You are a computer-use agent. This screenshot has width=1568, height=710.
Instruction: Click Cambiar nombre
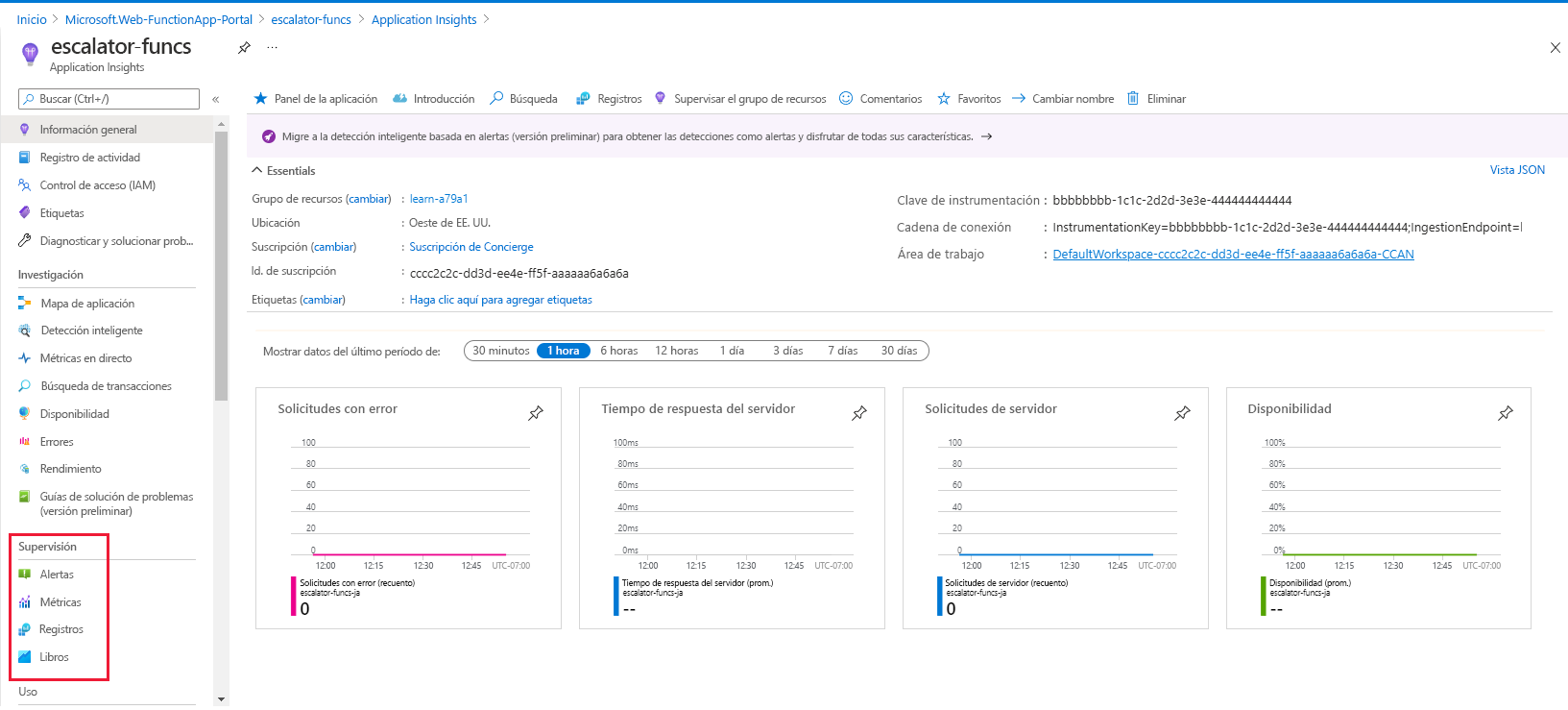tap(1063, 99)
